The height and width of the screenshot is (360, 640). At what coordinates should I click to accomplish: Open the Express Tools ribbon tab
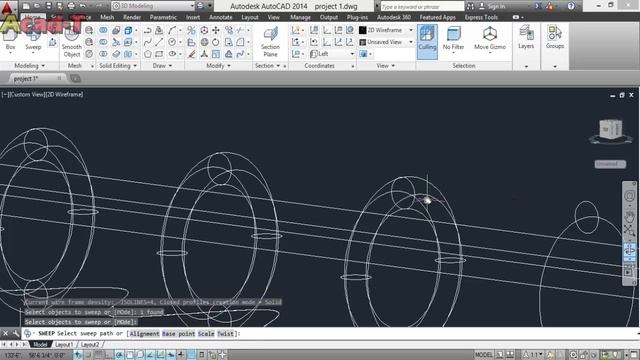[x=481, y=18]
